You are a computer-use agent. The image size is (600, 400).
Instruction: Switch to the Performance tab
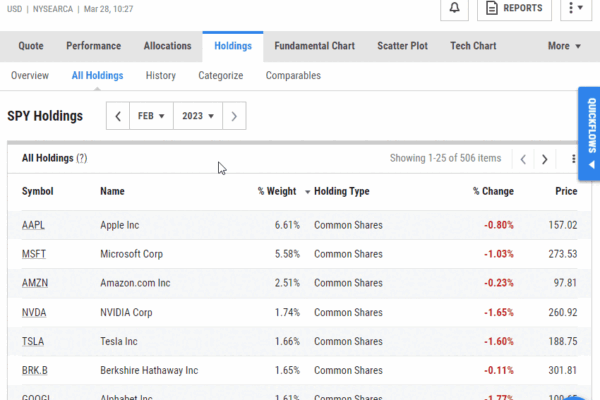click(93, 46)
